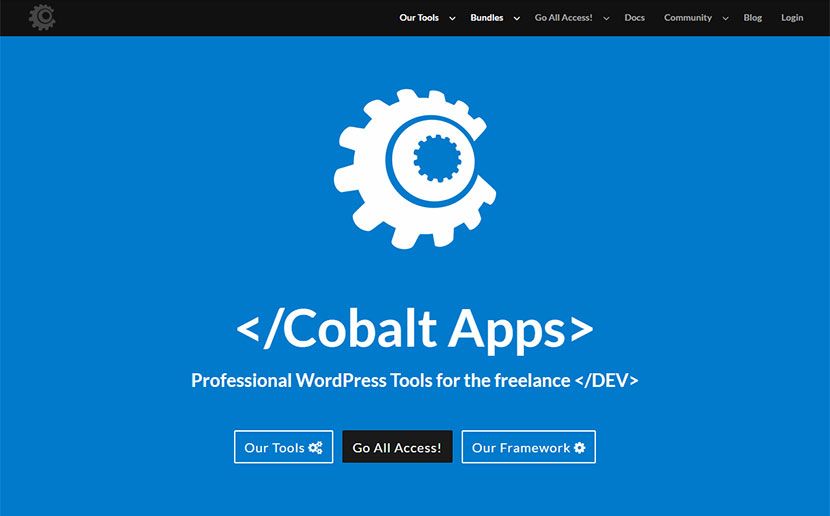Expand the Community dropdown chevron

[x=725, y=19]
